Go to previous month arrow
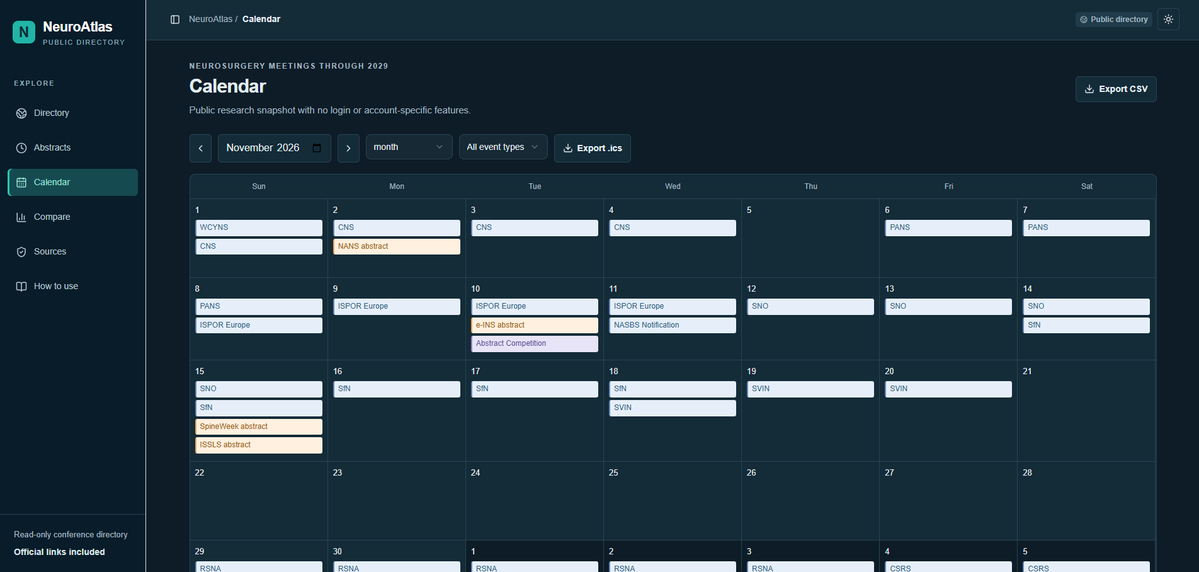This screenshot has height=572, width=1199. pyautogui.click(x=200, y=148)
